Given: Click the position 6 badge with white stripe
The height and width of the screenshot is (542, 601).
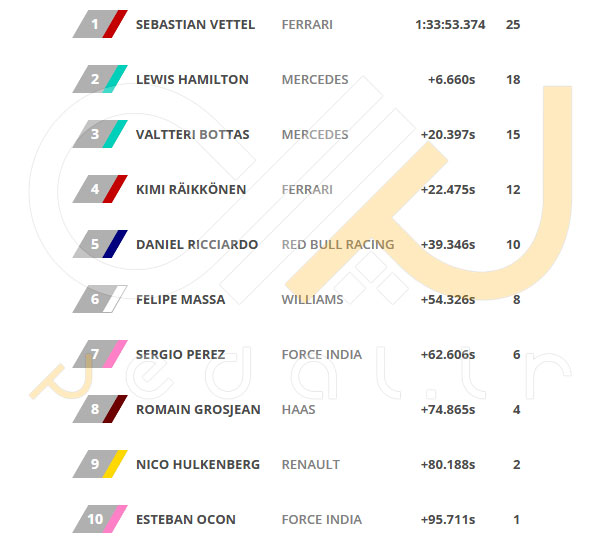Looking at the screenshot, I should click(100, 299).
